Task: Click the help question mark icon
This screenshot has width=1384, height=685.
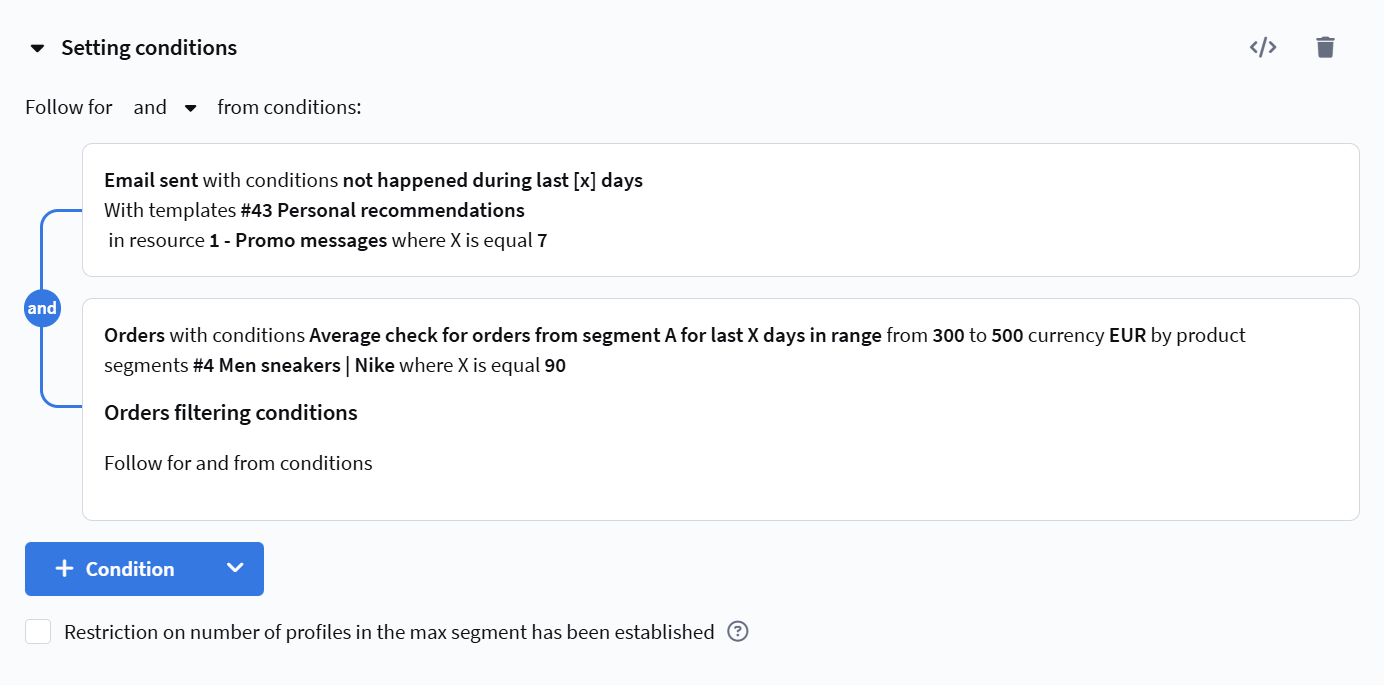Action: point(738,632)
